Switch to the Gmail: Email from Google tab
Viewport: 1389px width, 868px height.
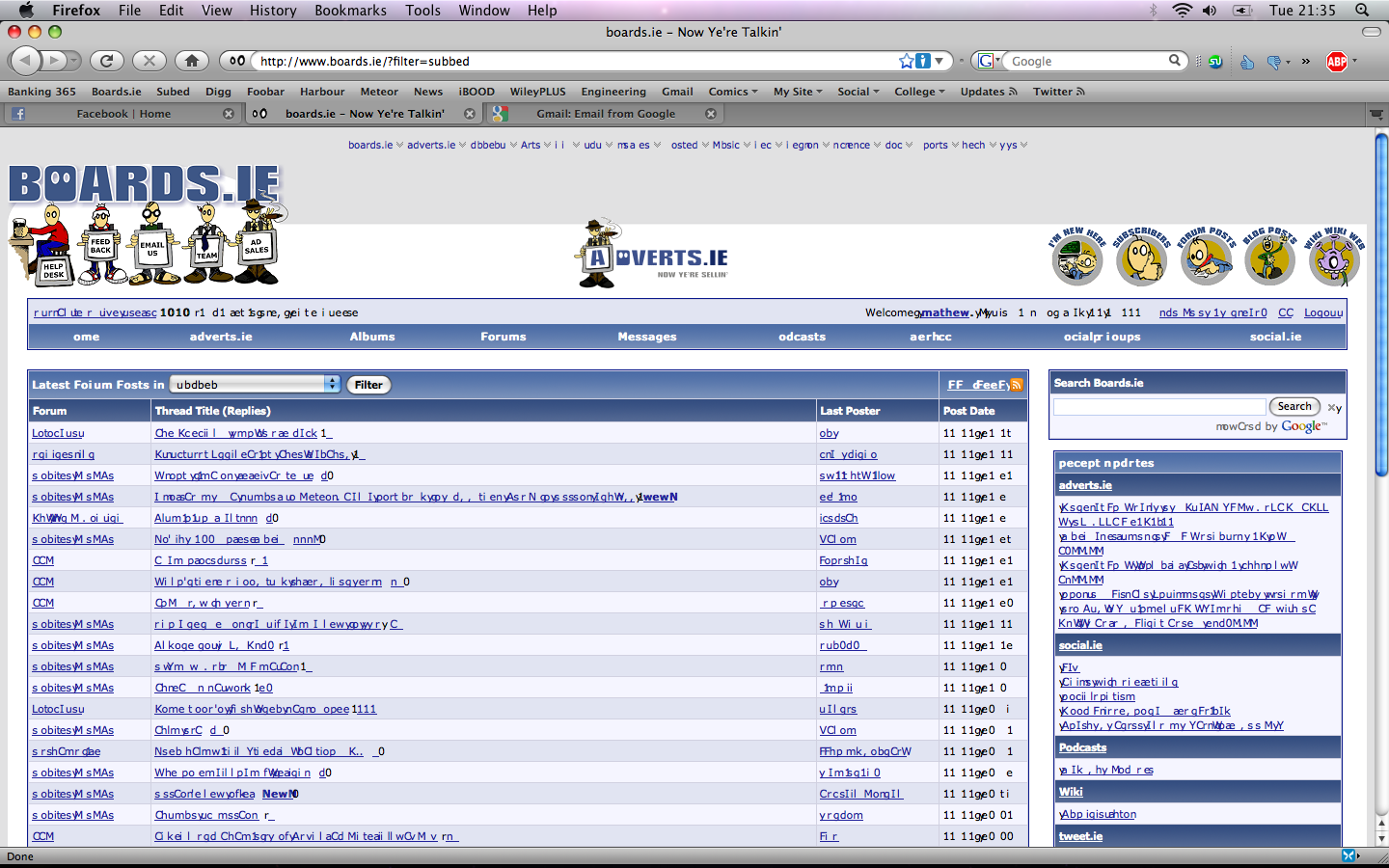[x=605, y=114]
